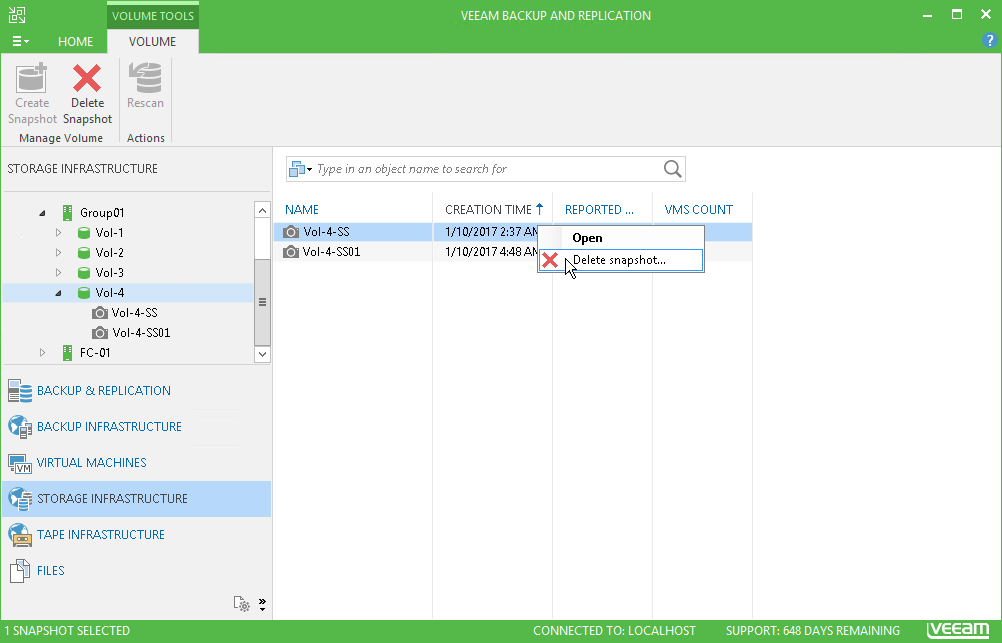
Task: Click the Virtual Machines sidebar icon
Action: (20, 463)
